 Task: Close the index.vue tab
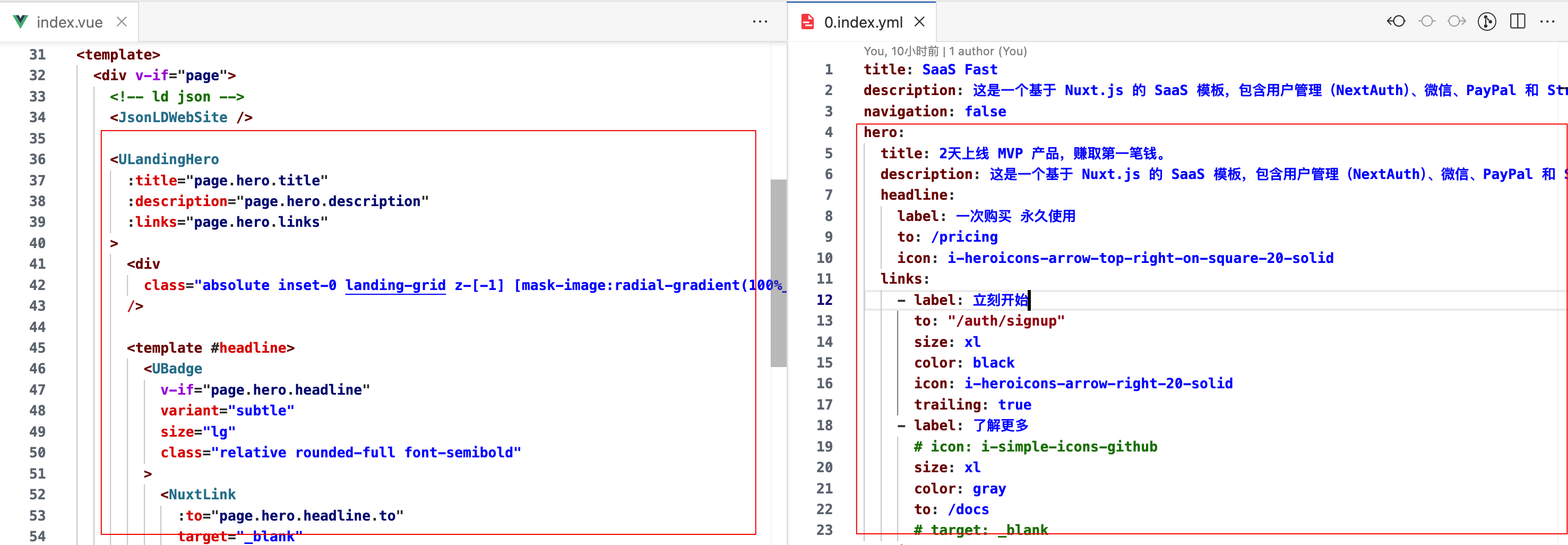pyautogui.click(x=122, y=22)
